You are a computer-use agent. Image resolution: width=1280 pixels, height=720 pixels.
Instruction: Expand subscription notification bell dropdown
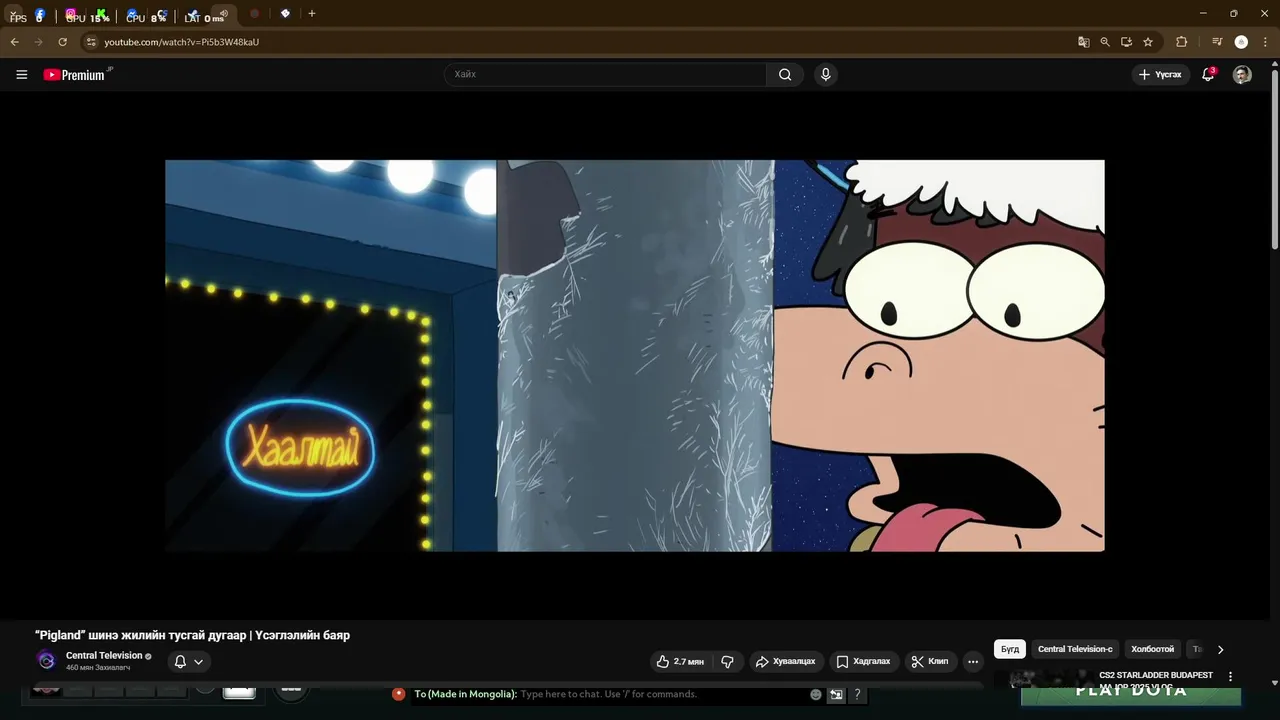188,661
